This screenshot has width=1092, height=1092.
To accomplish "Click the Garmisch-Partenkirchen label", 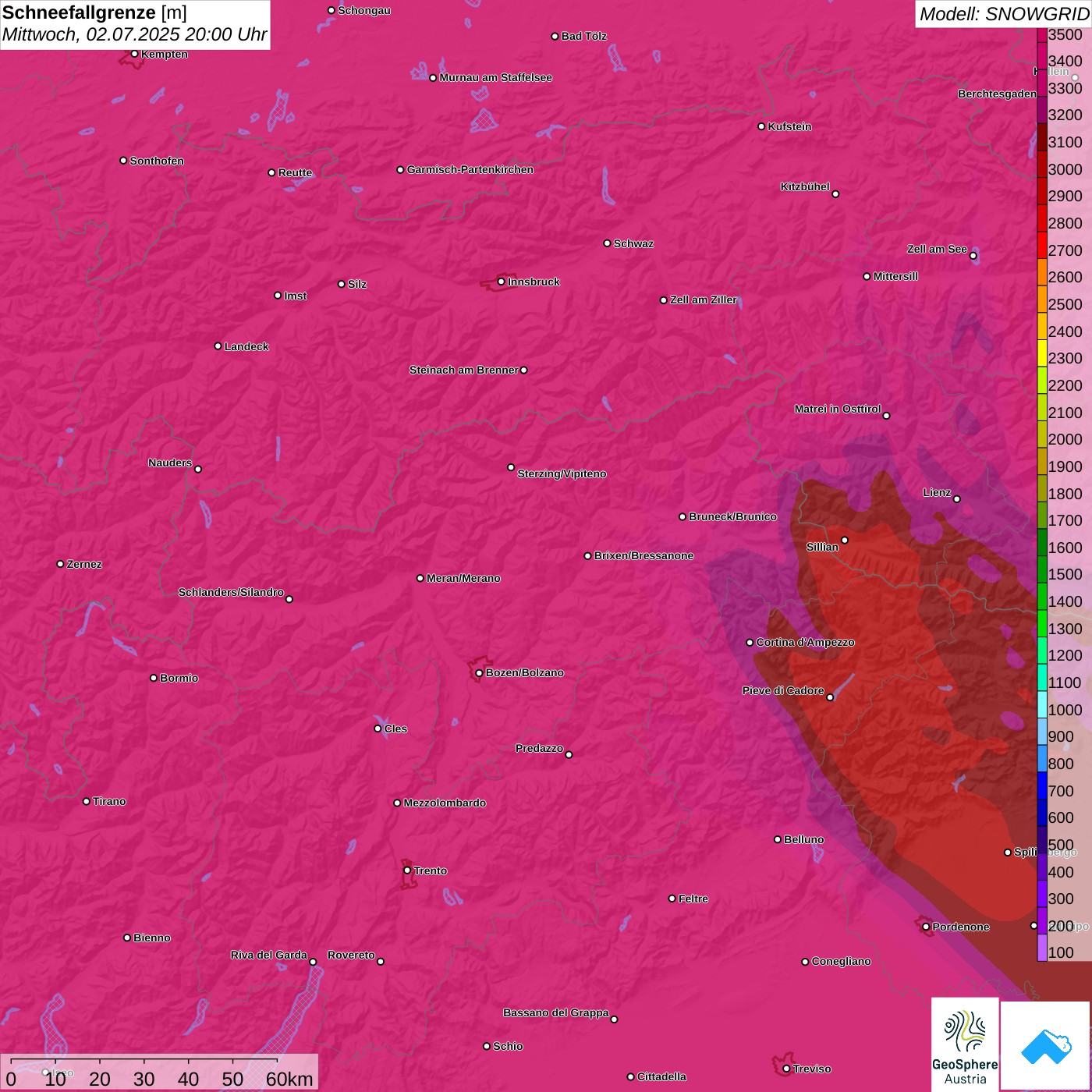I will click(x=470, y=169).
